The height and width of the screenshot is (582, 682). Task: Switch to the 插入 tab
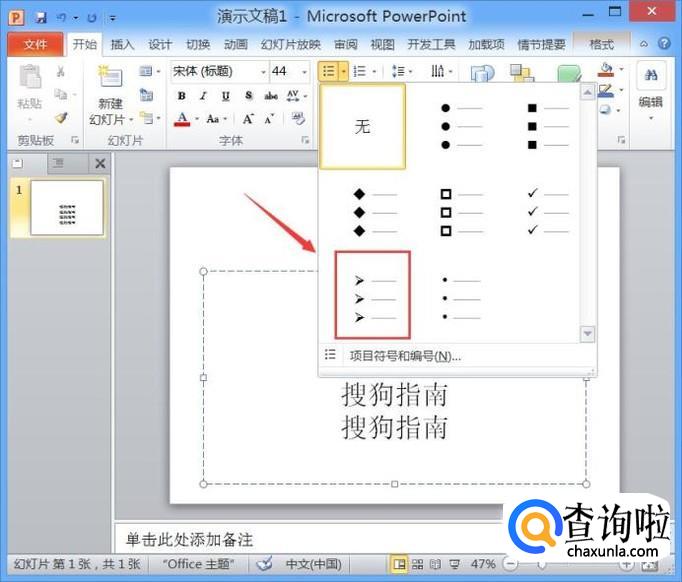point(122,44)
